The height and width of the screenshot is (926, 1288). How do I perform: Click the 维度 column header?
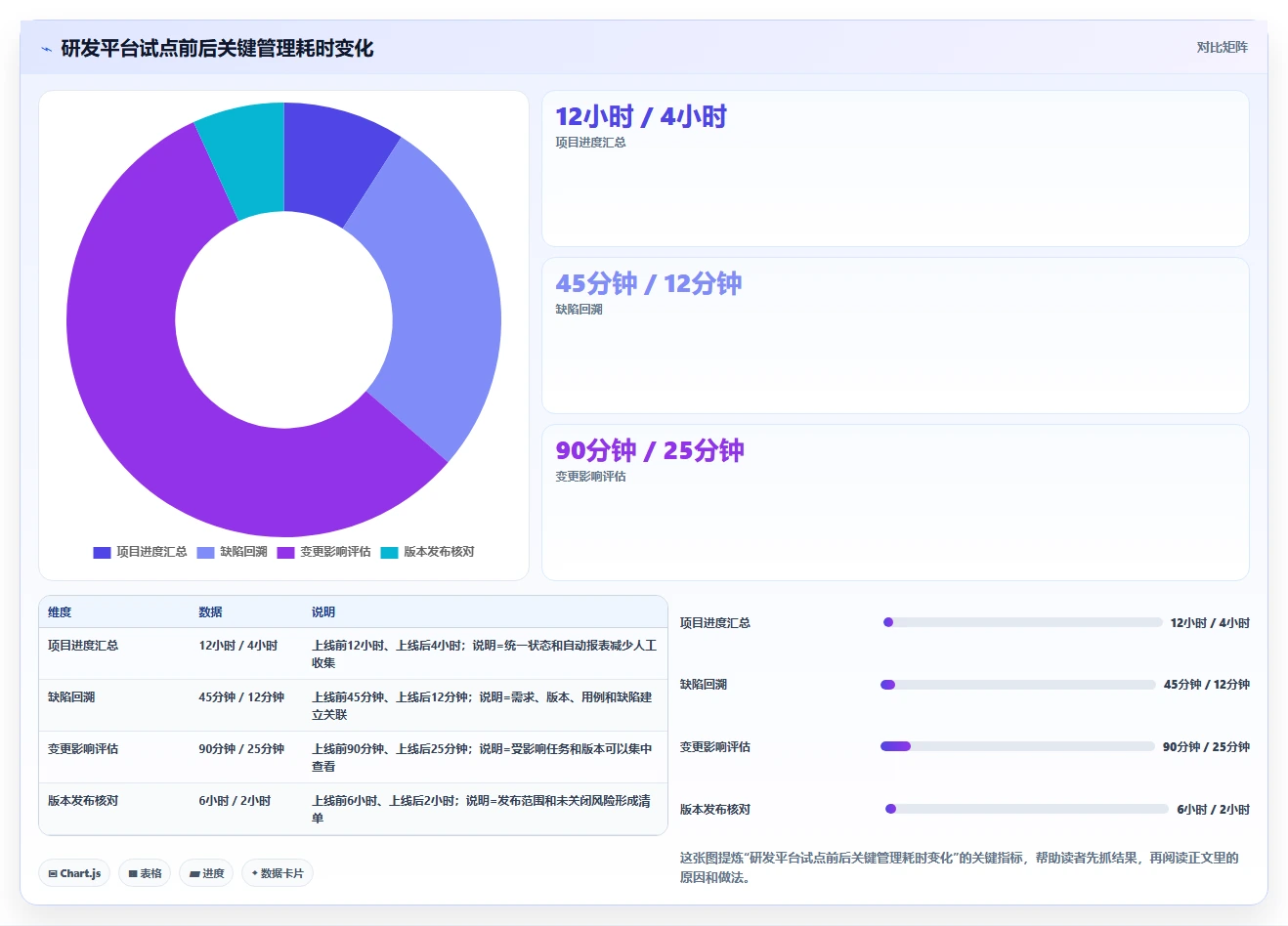click(x=60, y=612)
